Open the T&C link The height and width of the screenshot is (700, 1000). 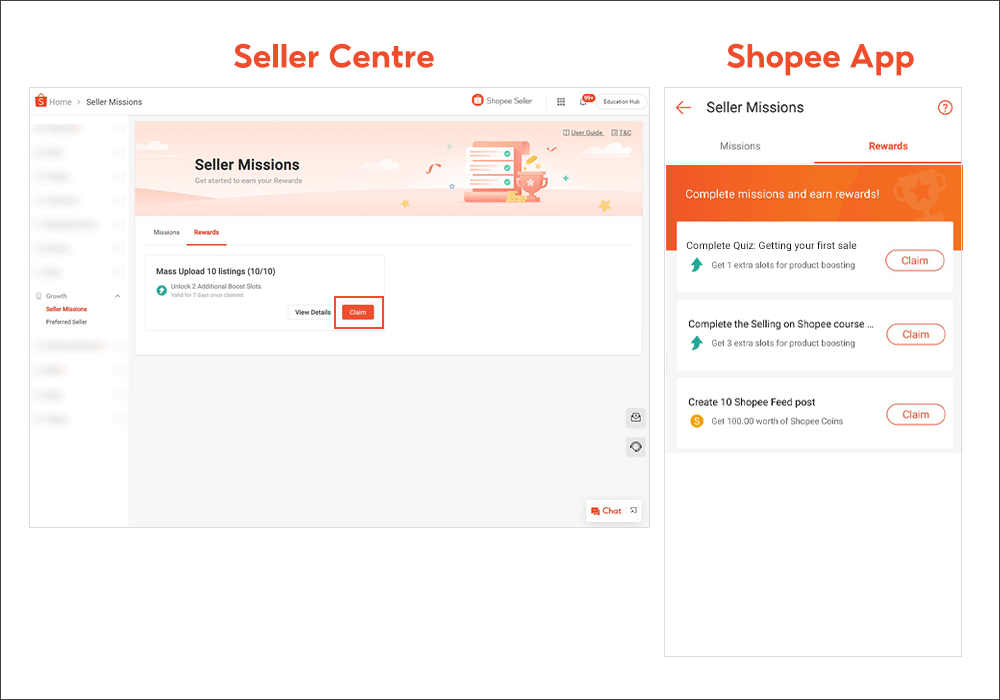pos(621,133)
